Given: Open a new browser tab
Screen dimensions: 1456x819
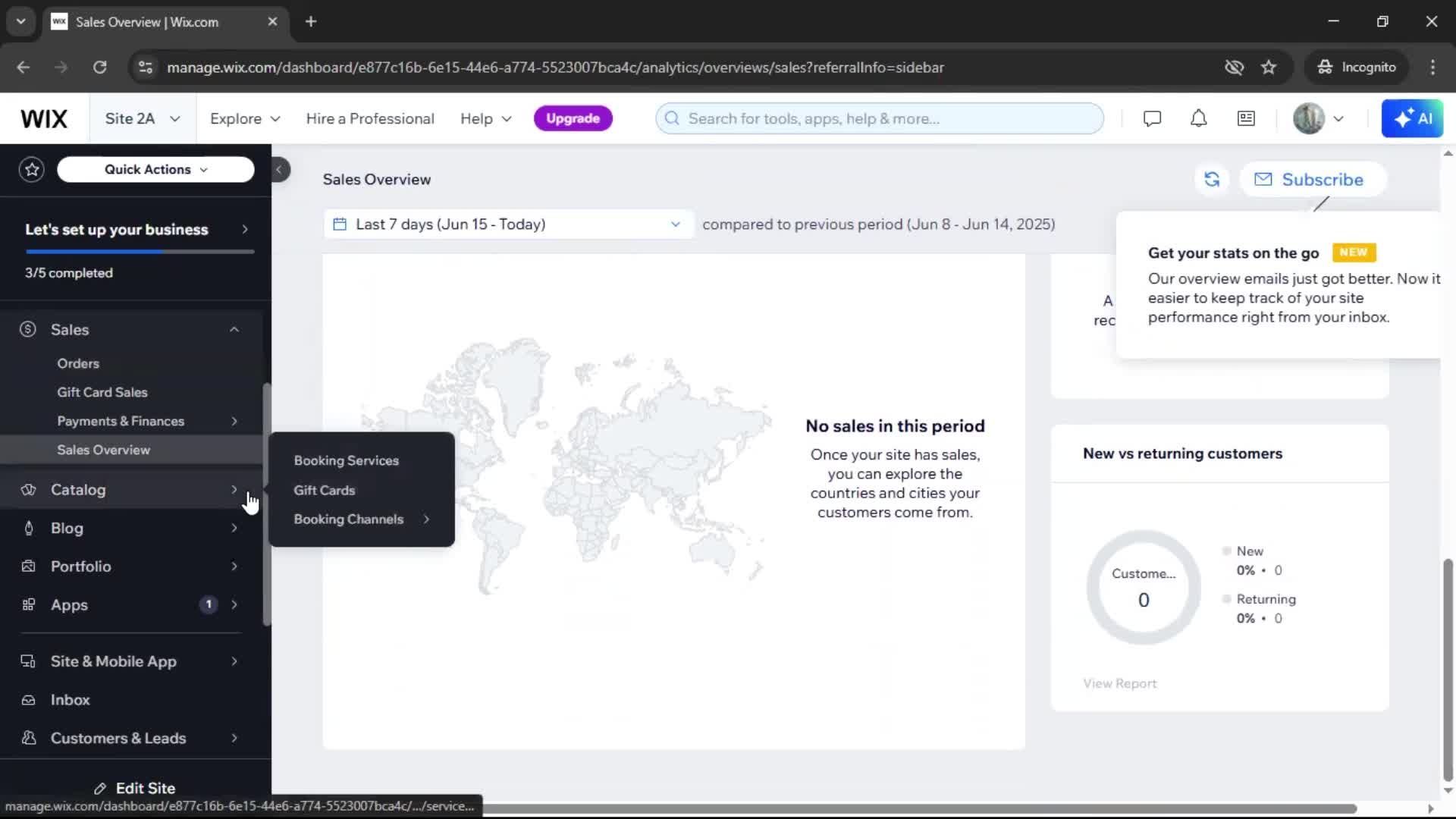Looking at the screenshot, I should [311, 21].
